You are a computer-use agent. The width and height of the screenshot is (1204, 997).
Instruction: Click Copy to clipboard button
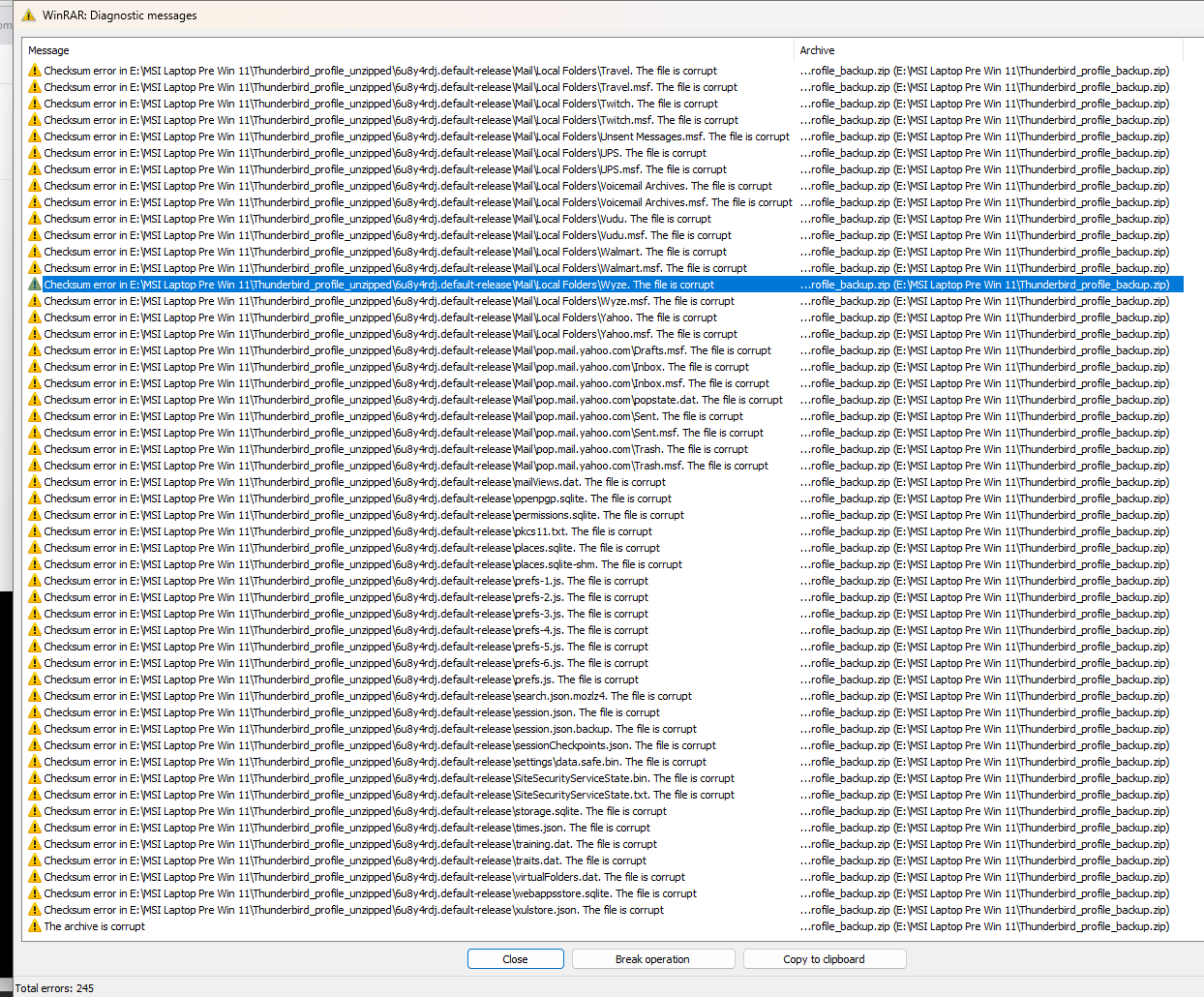click(x=824, y=959)
